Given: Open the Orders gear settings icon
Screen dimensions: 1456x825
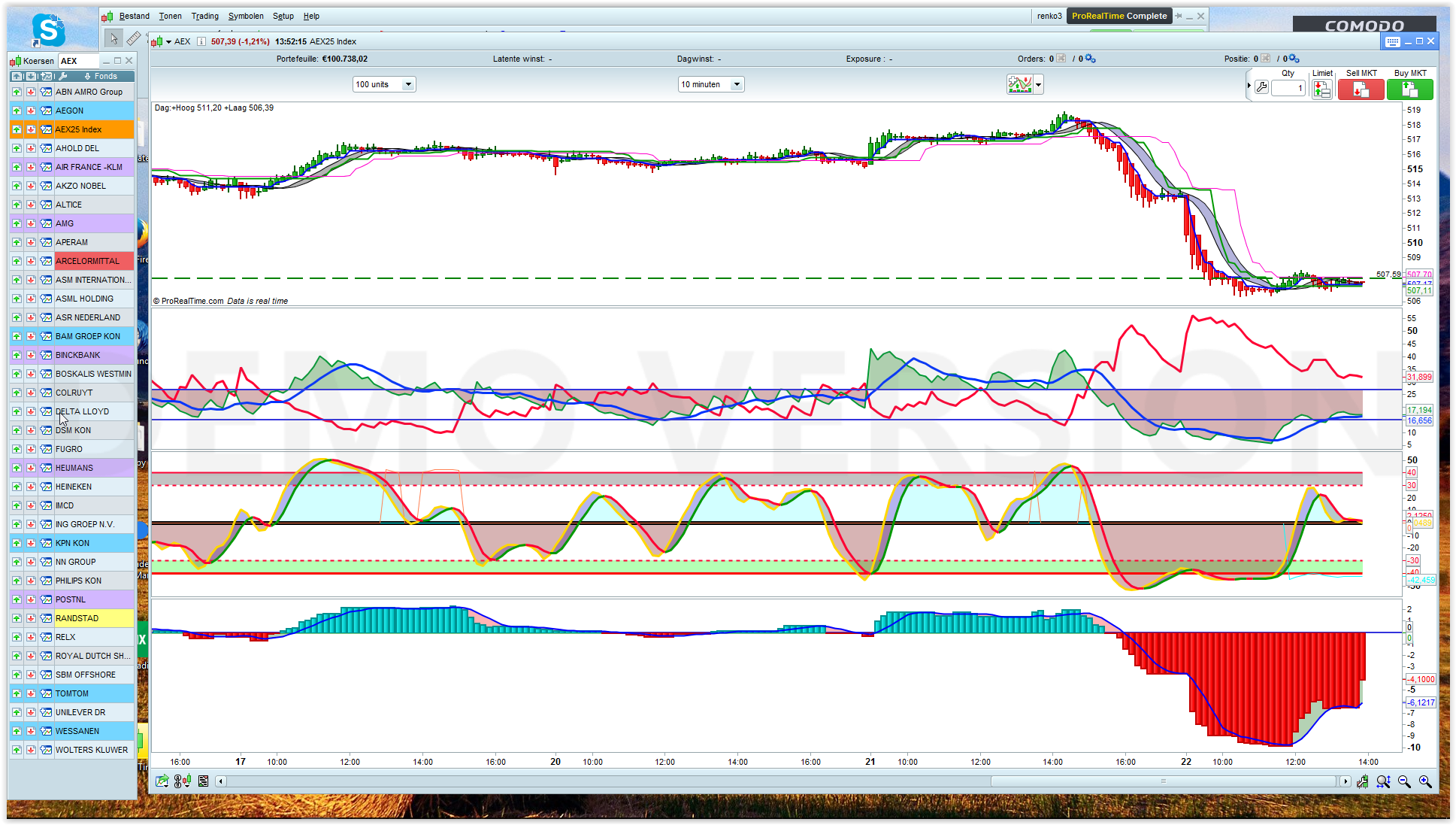Looking at the screenshot, I should click(x=1090, y=59).
